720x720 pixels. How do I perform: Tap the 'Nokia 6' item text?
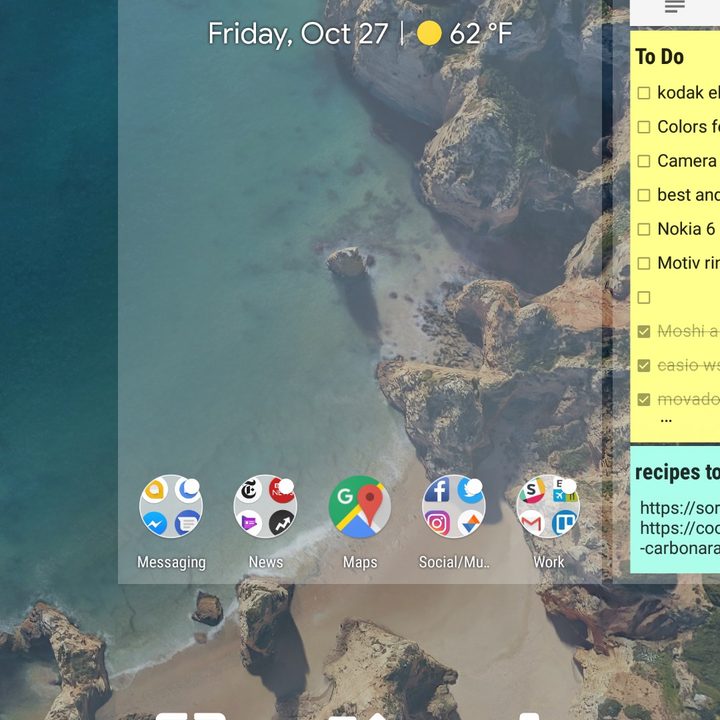686,229
